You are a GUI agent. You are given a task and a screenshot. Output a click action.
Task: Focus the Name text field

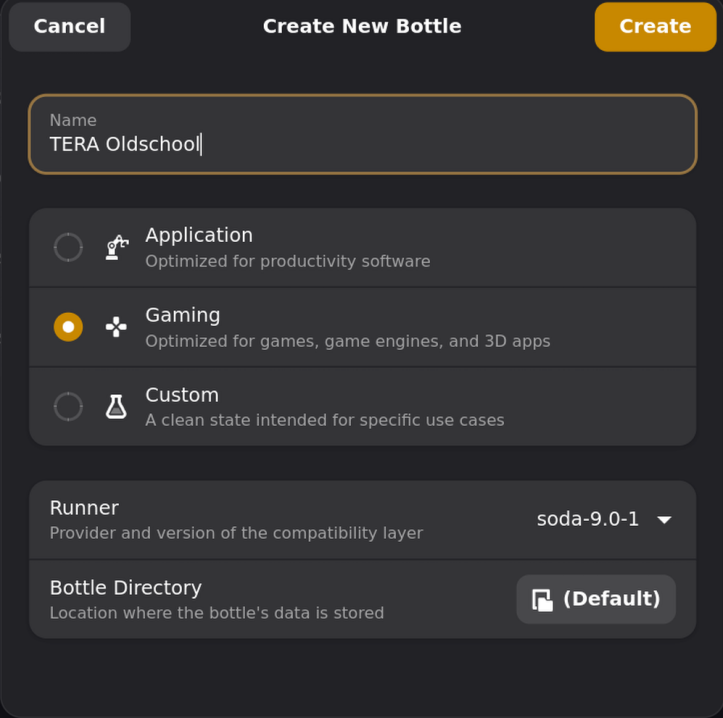(x=362, y=134)
